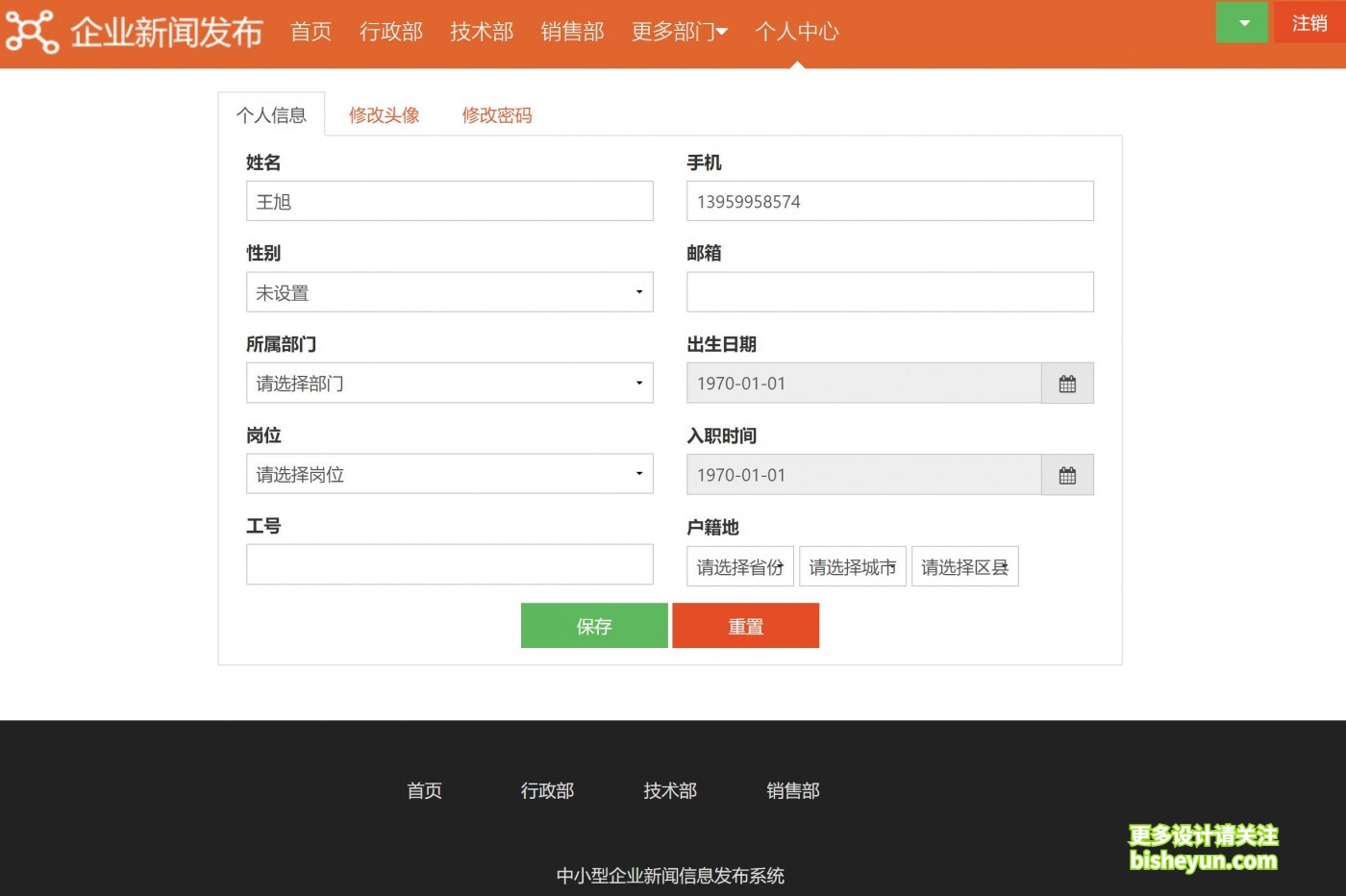Click the 注销 logout button
The image size is (1346, 896).
coord(1311,23)
